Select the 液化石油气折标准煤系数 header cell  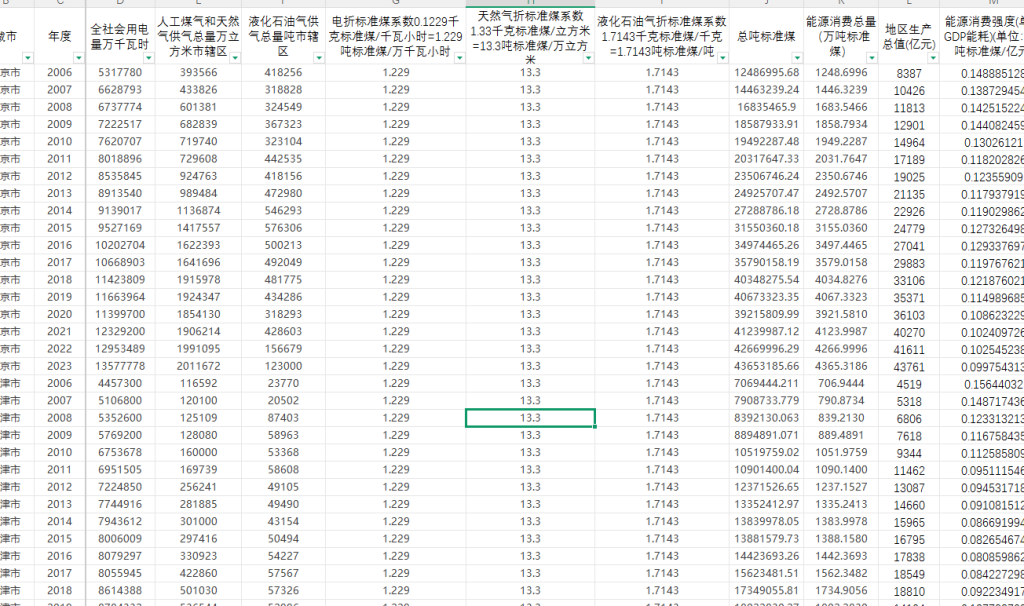pyautogui.click(x=662, y=36)
